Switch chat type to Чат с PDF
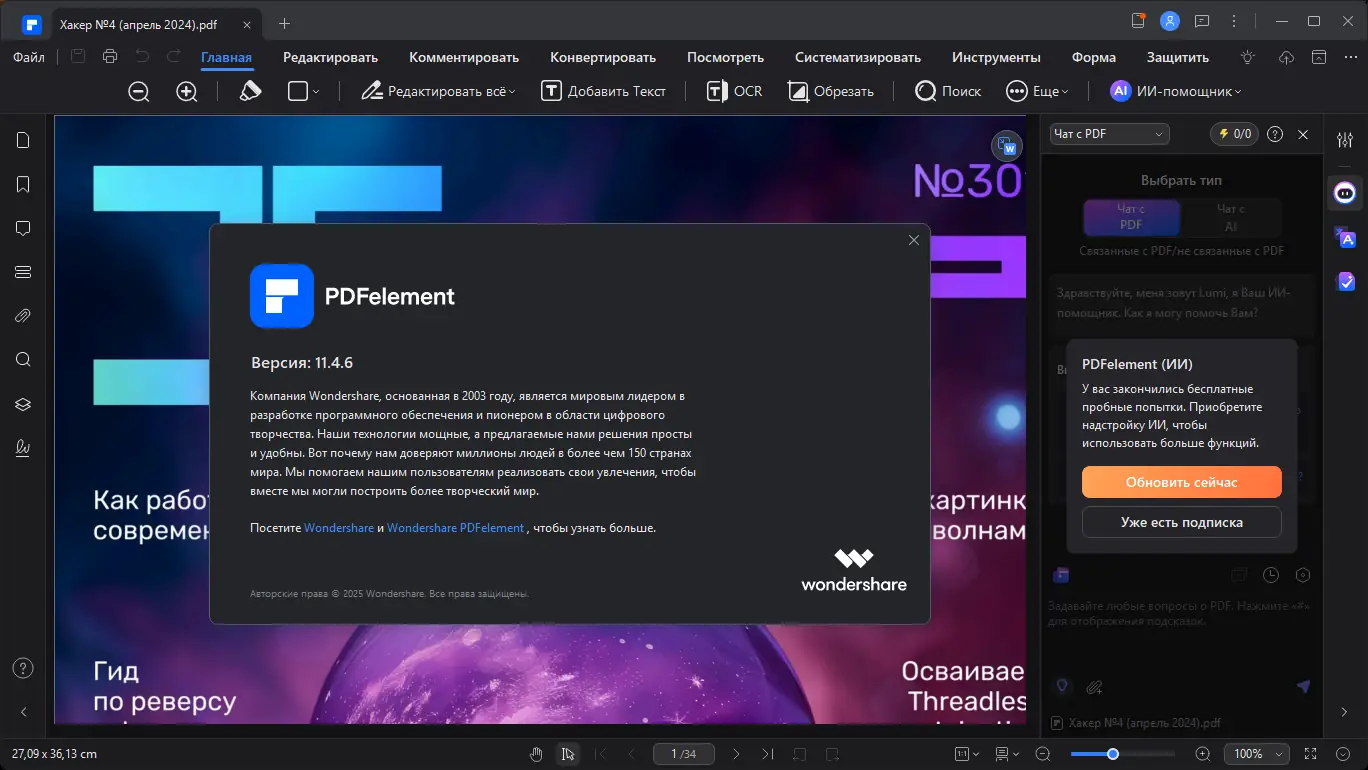 (1131, 217)
